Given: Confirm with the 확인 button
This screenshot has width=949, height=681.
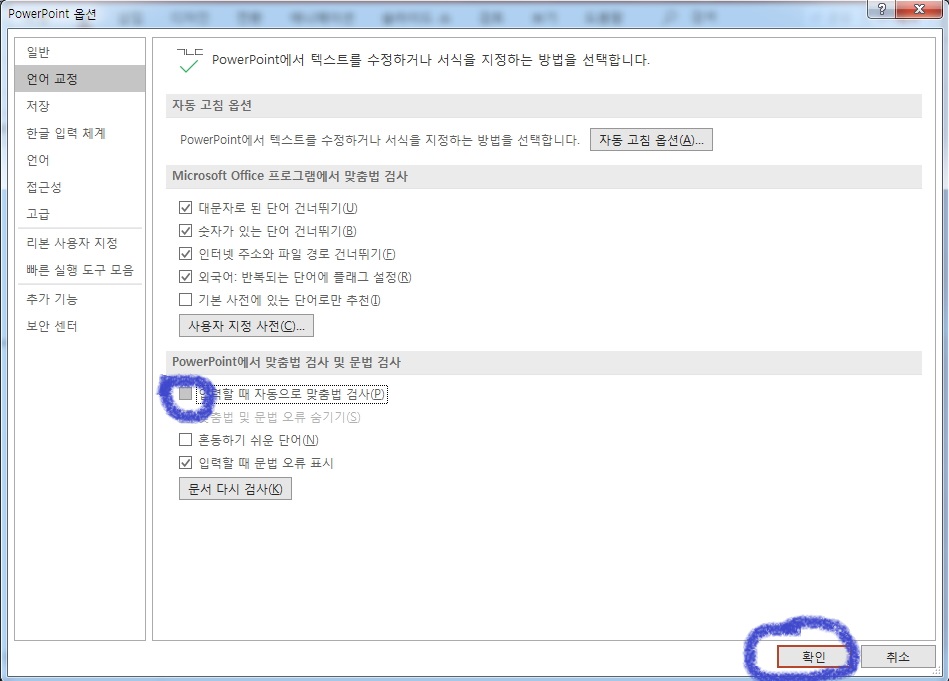Looking at the screenshot, I should 813,657.
